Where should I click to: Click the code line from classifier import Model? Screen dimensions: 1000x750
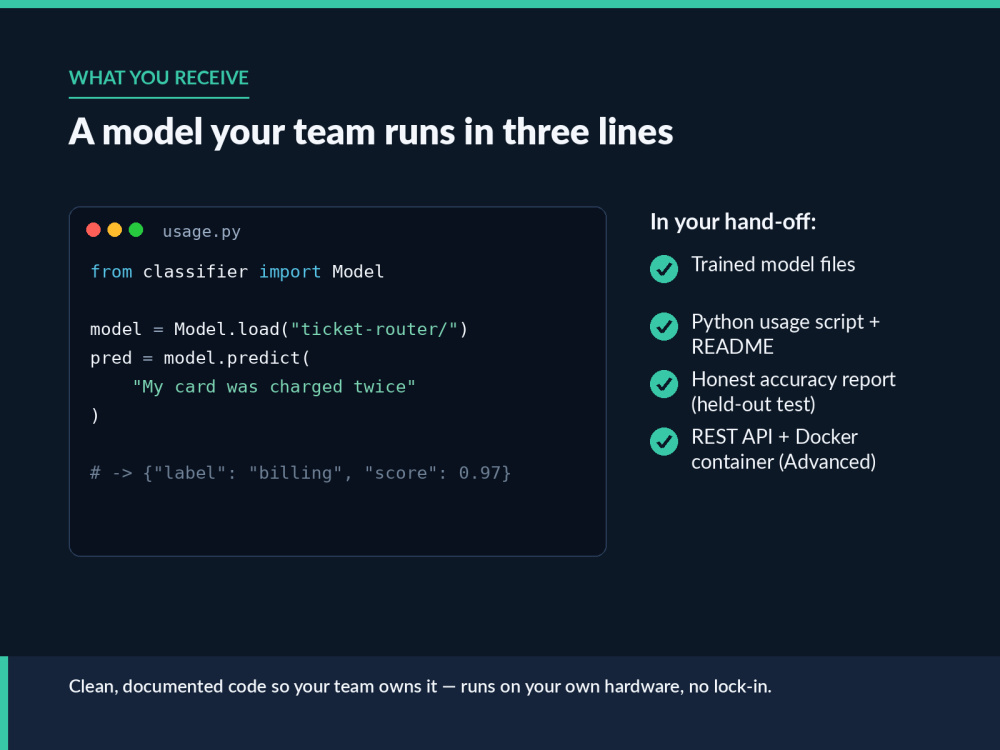(237, 272)
